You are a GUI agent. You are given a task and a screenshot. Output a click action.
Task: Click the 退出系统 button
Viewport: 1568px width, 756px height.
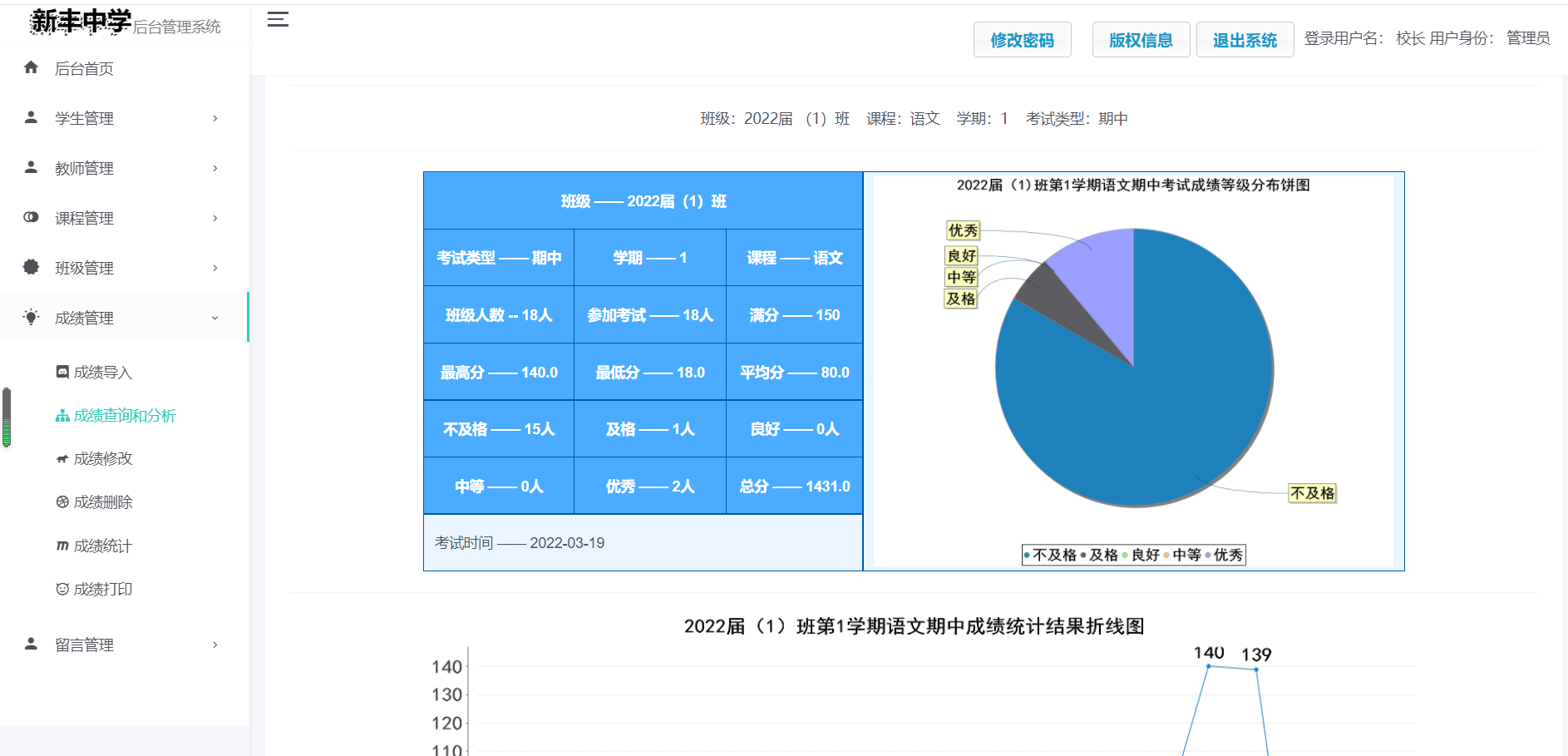click(1245, 39)
